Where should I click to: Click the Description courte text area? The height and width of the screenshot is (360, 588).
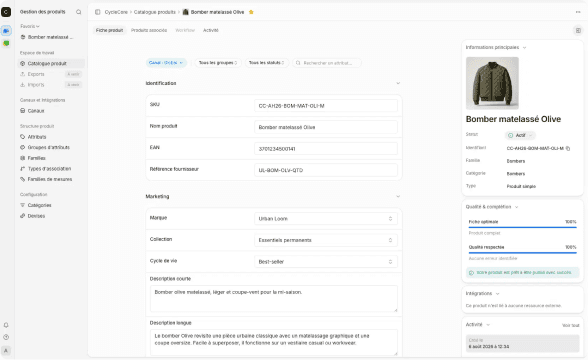coord(274,298)
